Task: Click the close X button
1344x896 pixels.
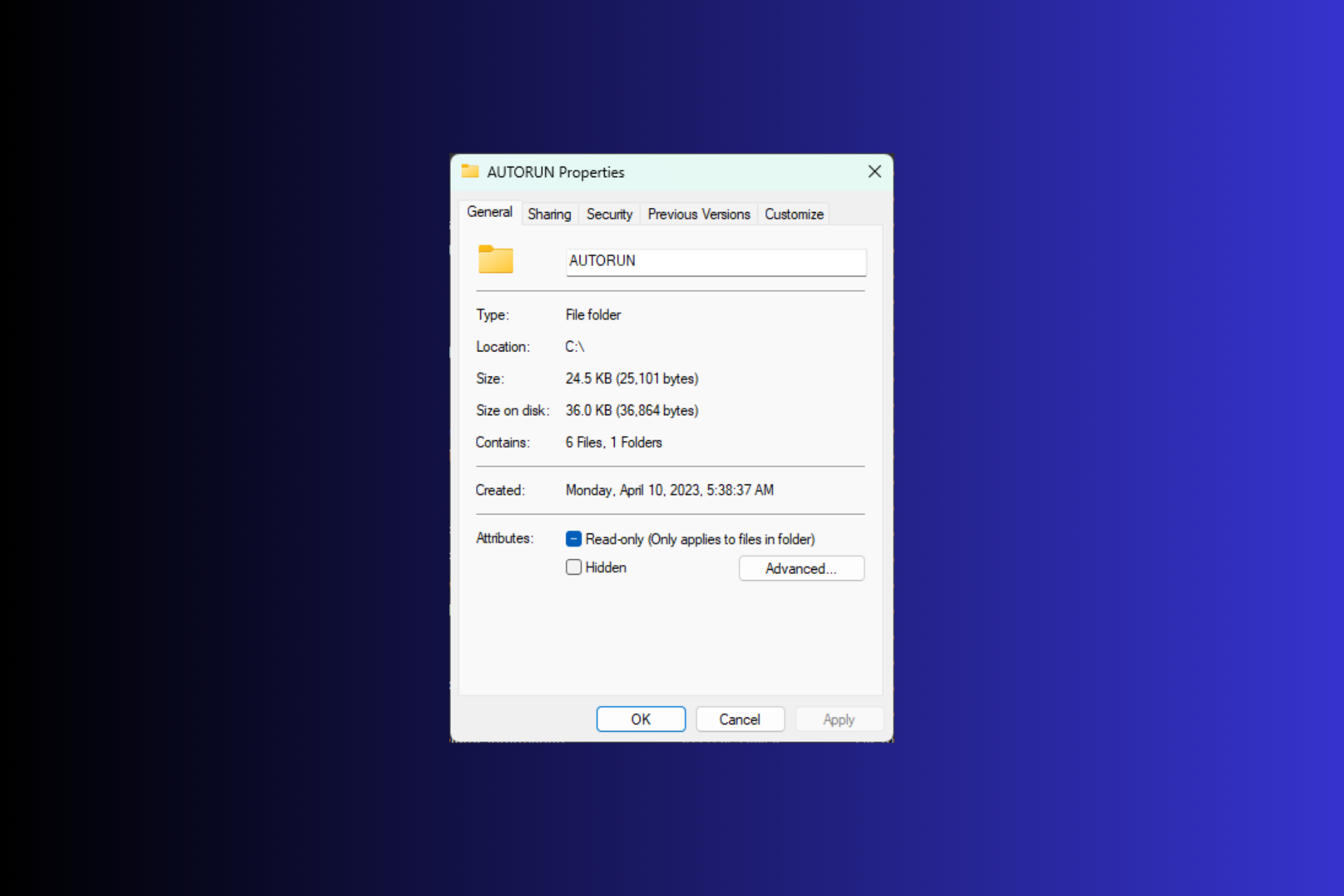Action: tap(874, 171)
